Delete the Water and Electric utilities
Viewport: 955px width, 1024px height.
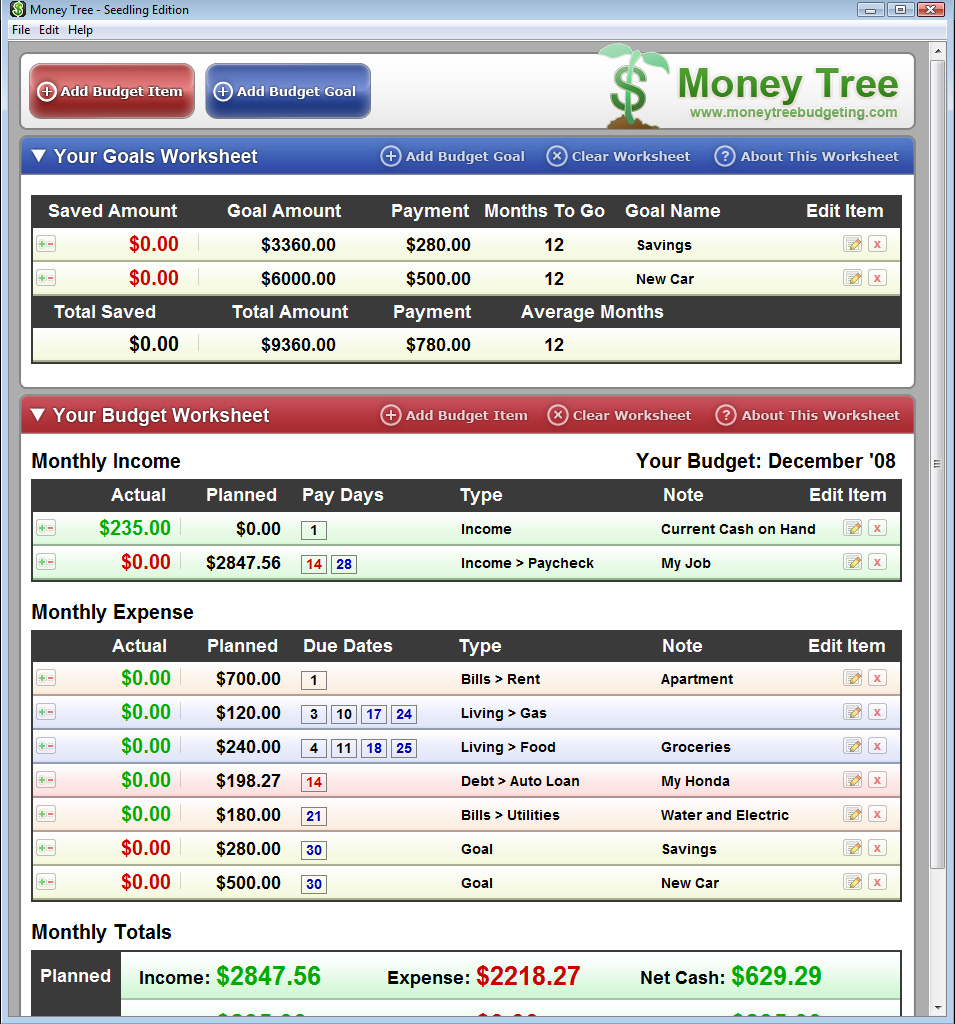877,814
